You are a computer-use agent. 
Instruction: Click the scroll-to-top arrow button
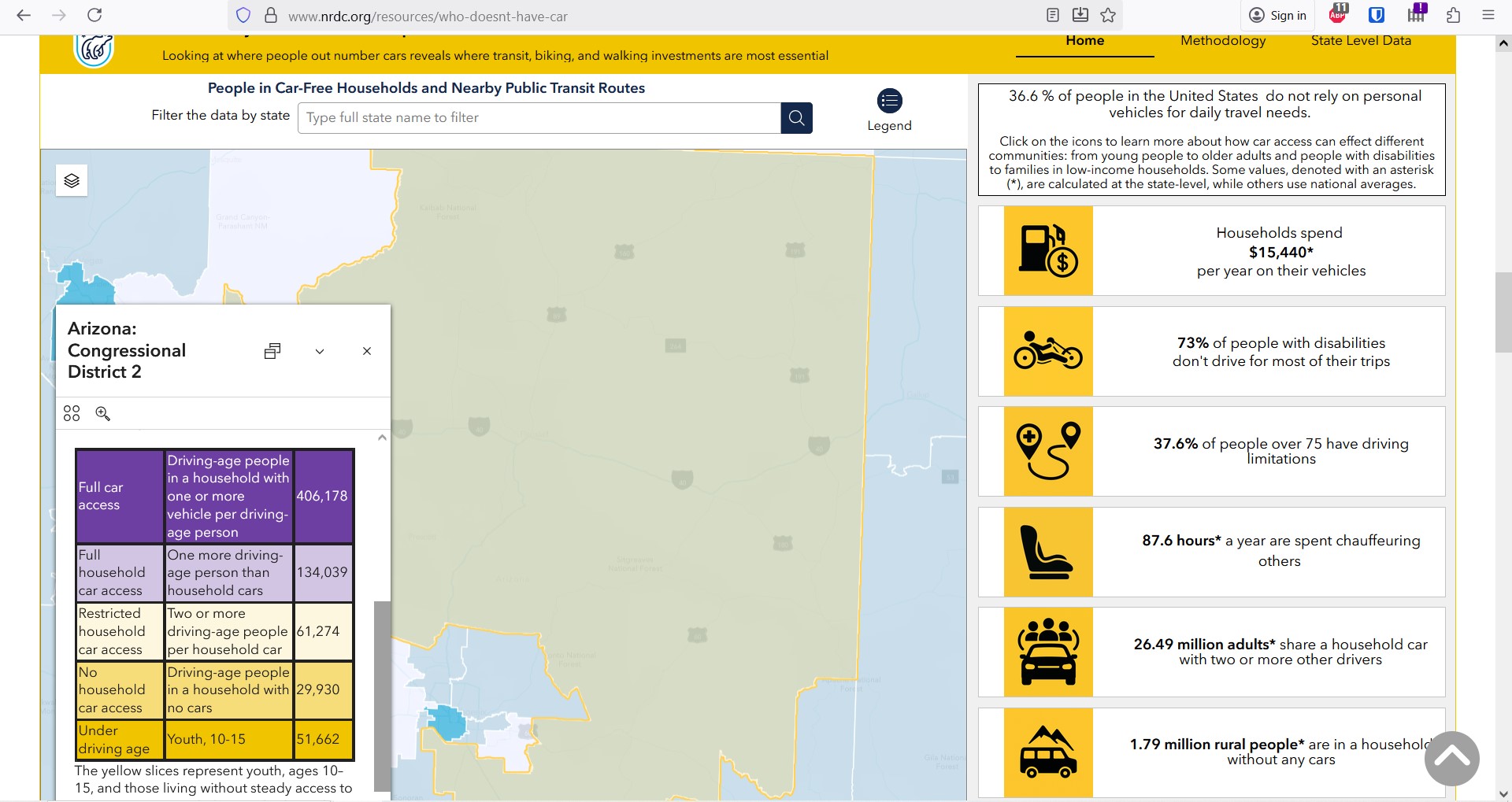1451,758
